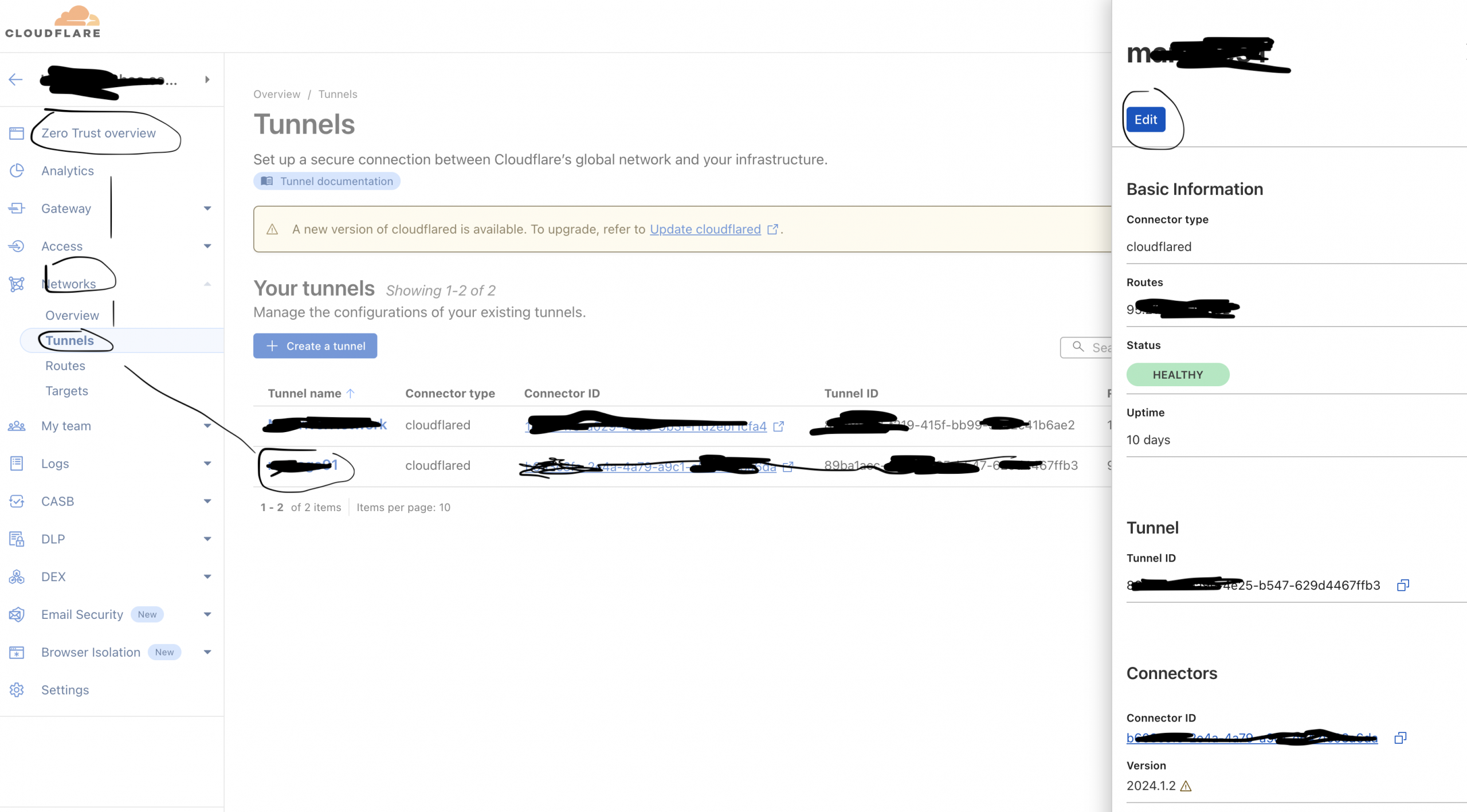1467x812 pixels.
Task: Click the 10 days uptime value
Action: 1148,440
